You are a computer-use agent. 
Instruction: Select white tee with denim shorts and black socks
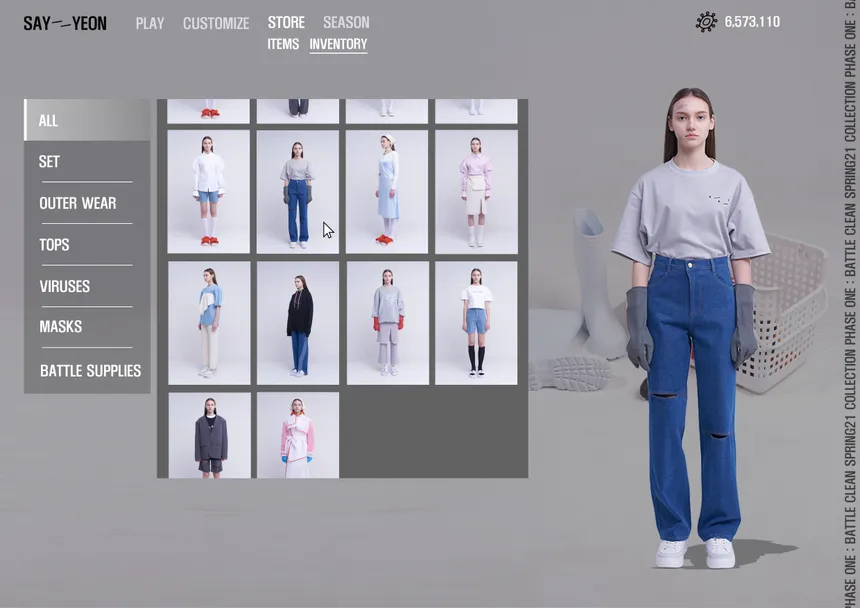coord(476,323)
